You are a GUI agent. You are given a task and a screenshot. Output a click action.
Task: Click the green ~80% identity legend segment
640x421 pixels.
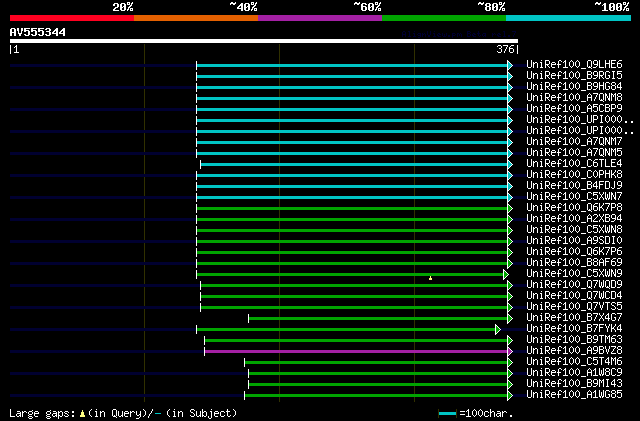tap(444, 18)
